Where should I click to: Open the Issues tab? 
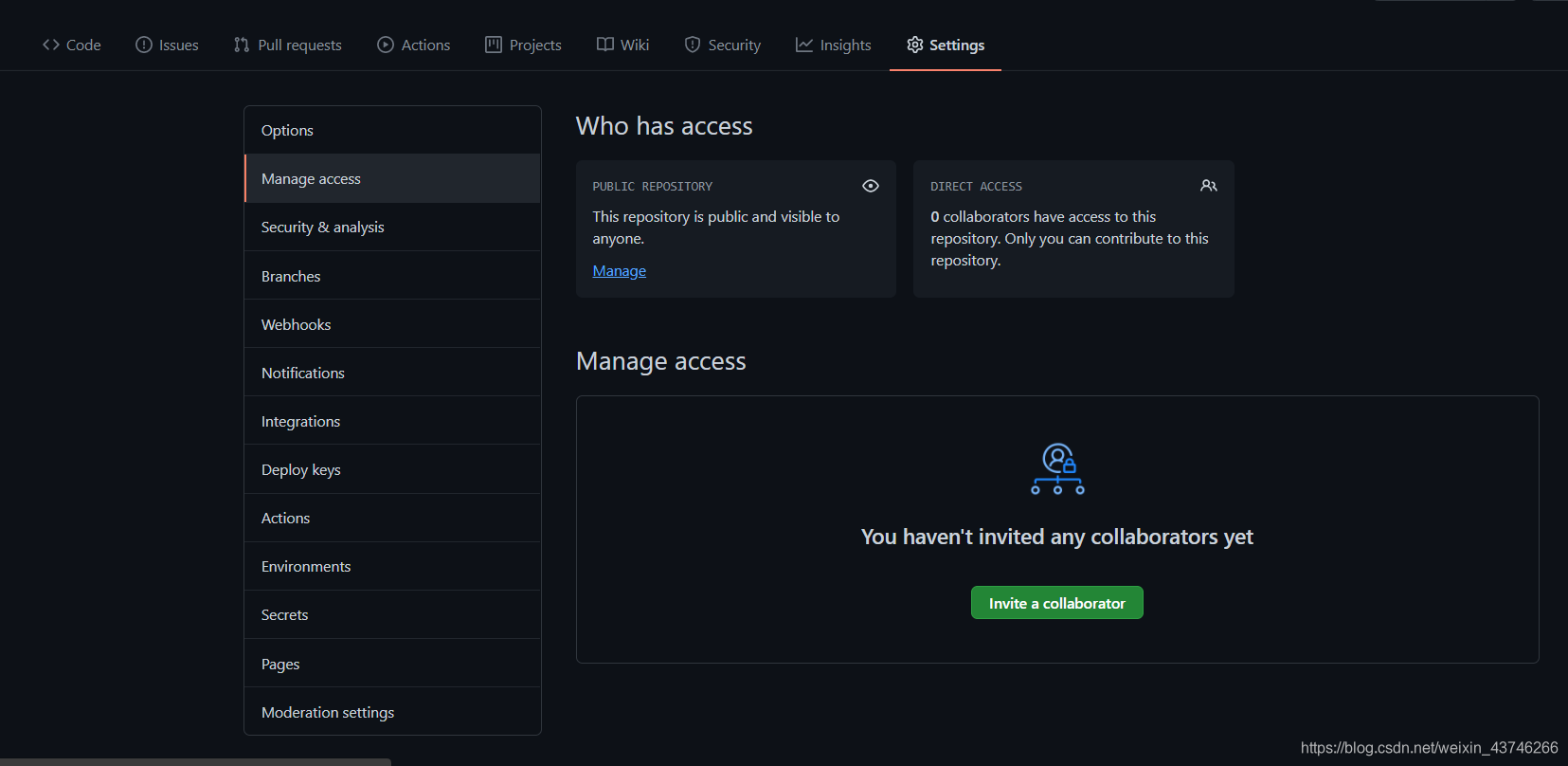[168, 45]
